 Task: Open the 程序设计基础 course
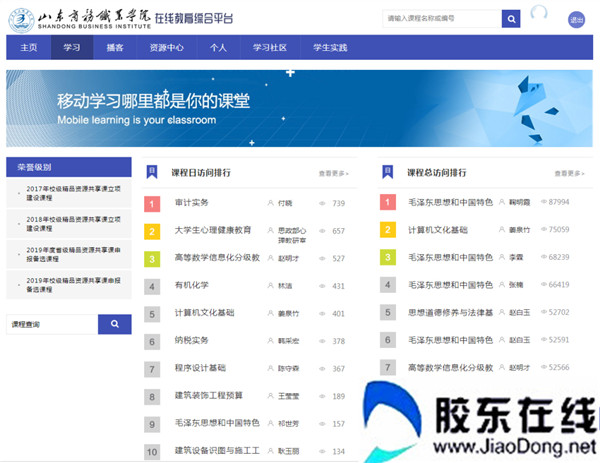point(200,368)
